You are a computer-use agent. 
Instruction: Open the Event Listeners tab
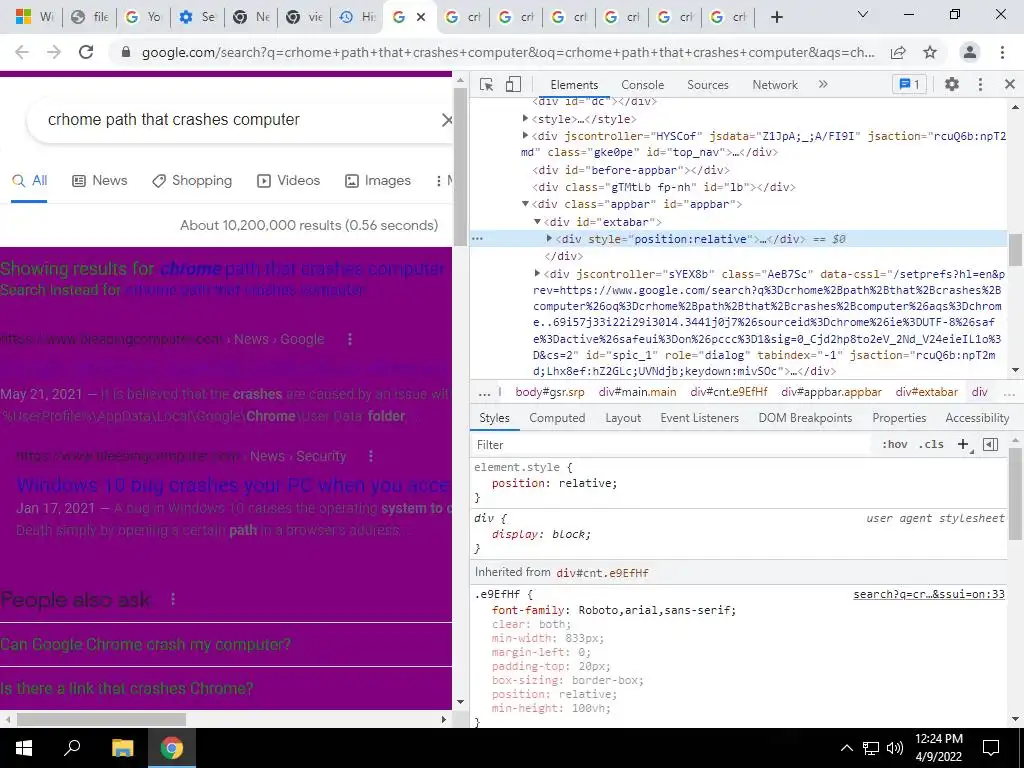coord(699,418)
